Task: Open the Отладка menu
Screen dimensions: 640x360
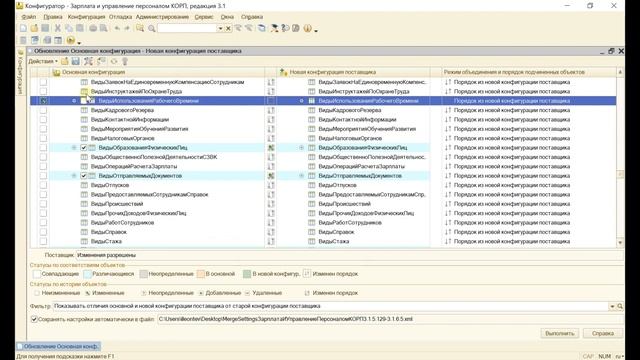Action: 120,17
